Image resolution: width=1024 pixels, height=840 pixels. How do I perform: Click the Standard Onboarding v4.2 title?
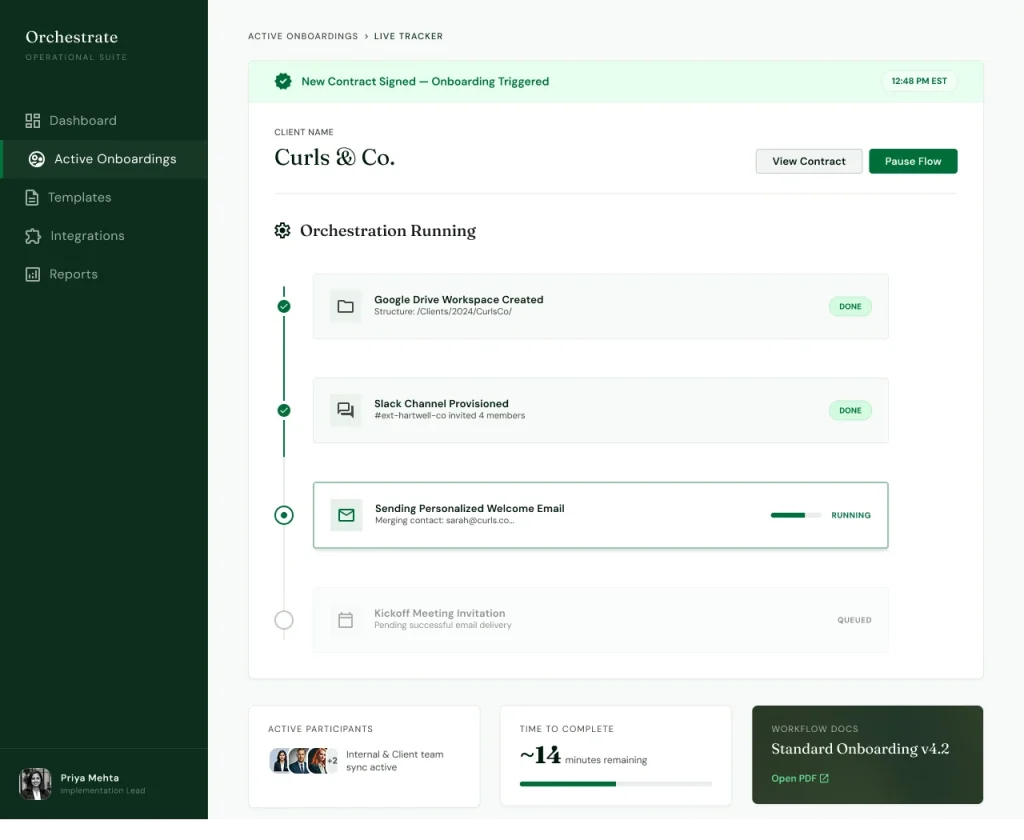[x=860, y=749]
